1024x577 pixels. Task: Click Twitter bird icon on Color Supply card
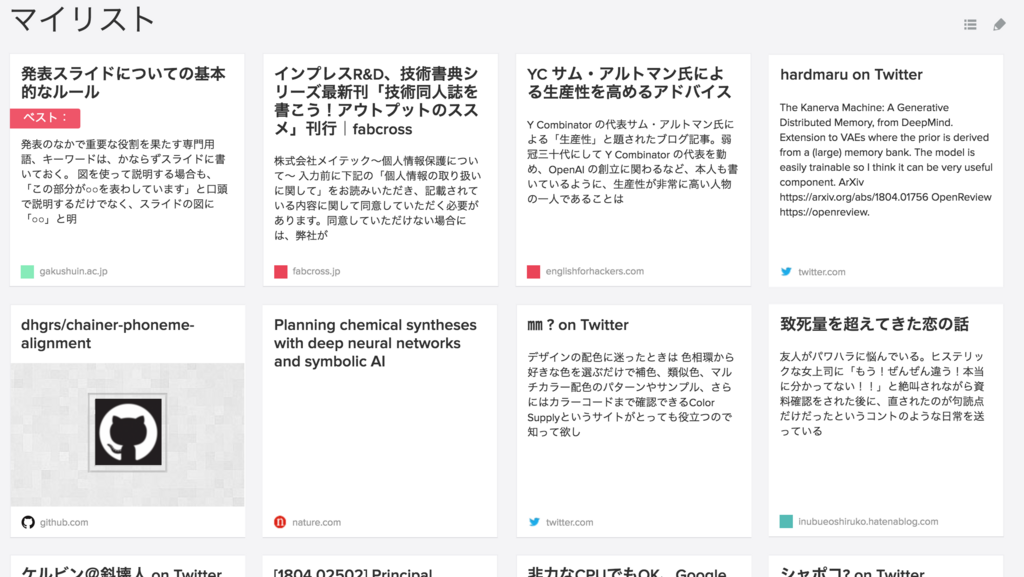tap(534, 522)
